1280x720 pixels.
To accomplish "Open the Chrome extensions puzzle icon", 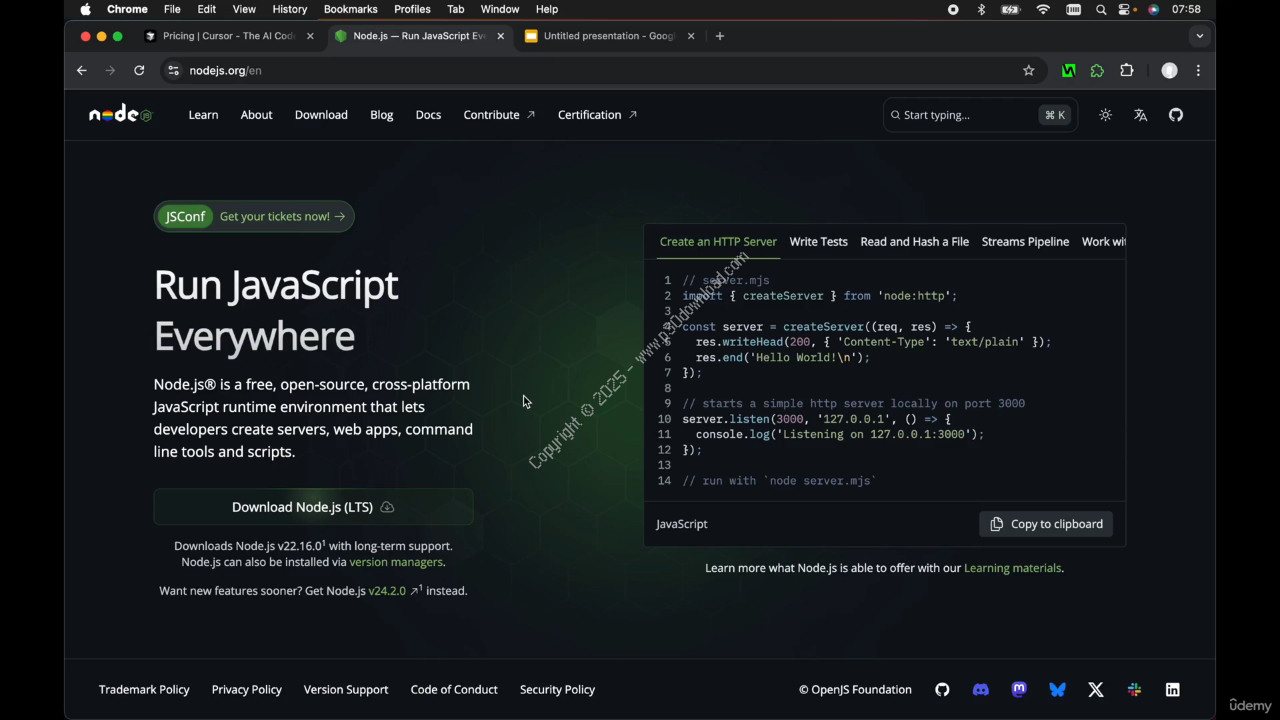I will point(1127,71).
